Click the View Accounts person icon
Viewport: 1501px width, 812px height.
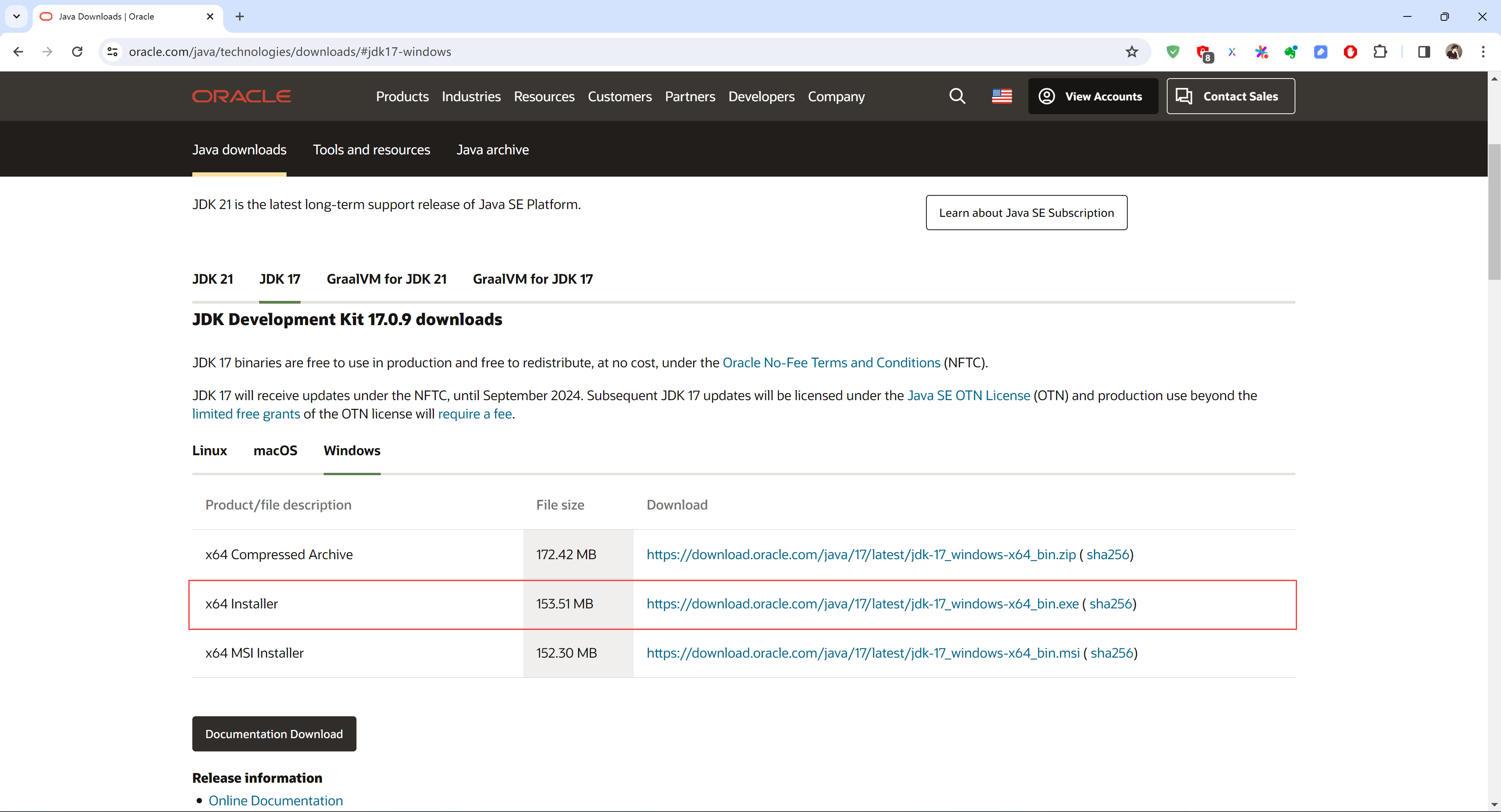coord(1047,96)
